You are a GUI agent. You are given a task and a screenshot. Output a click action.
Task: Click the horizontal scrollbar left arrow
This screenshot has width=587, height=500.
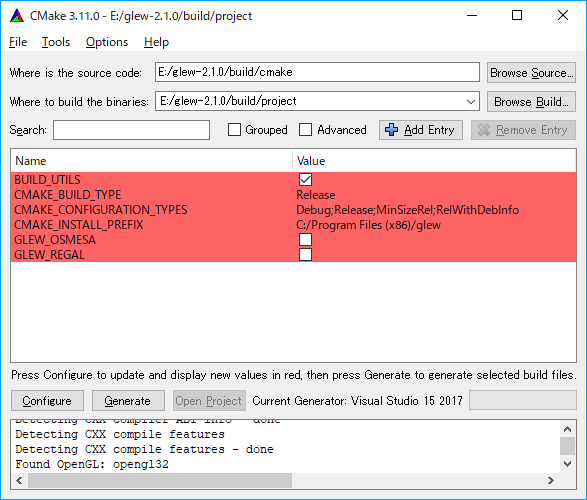coord(19,480)
